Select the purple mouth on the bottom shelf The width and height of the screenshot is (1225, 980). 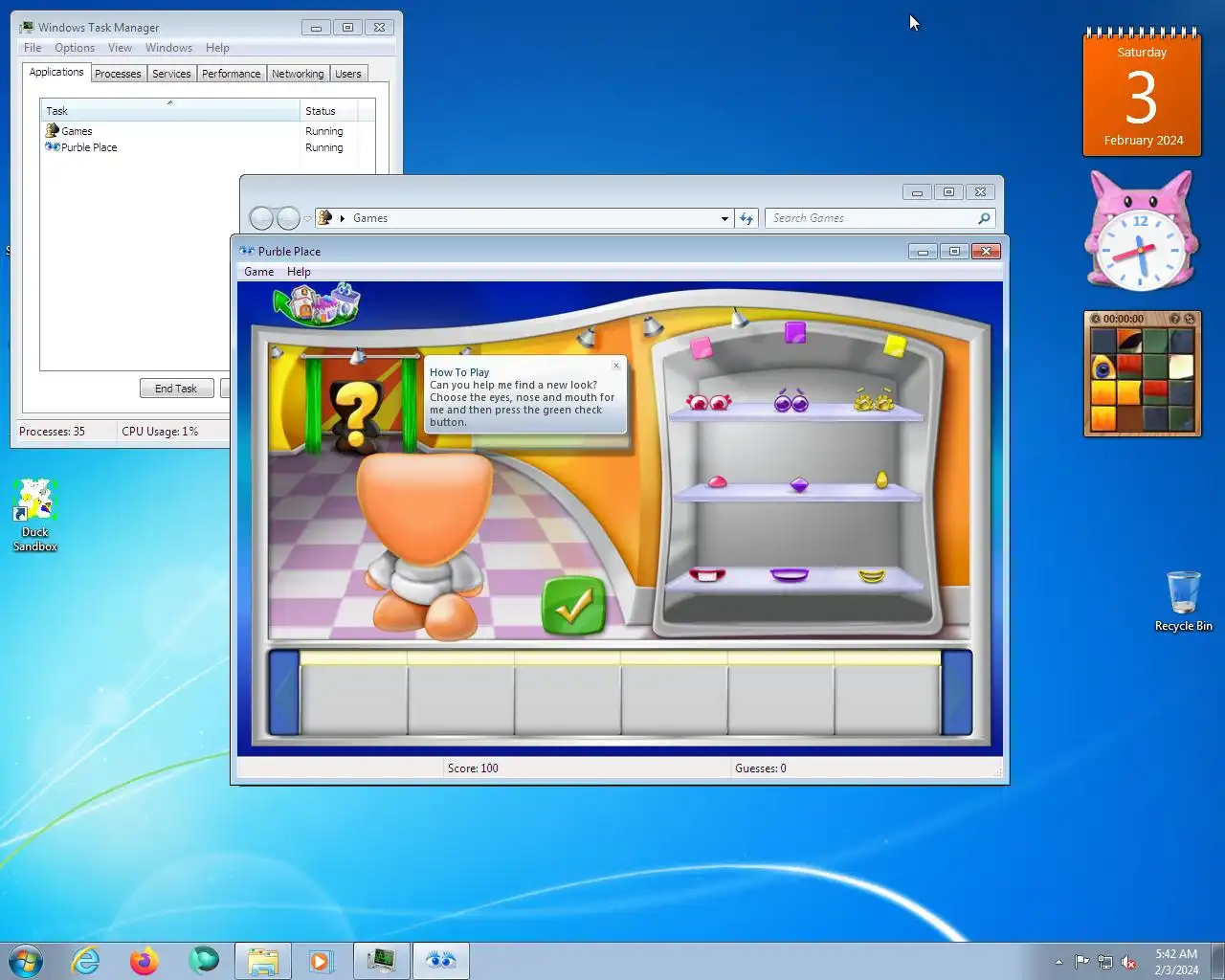(x=790, y=575)
